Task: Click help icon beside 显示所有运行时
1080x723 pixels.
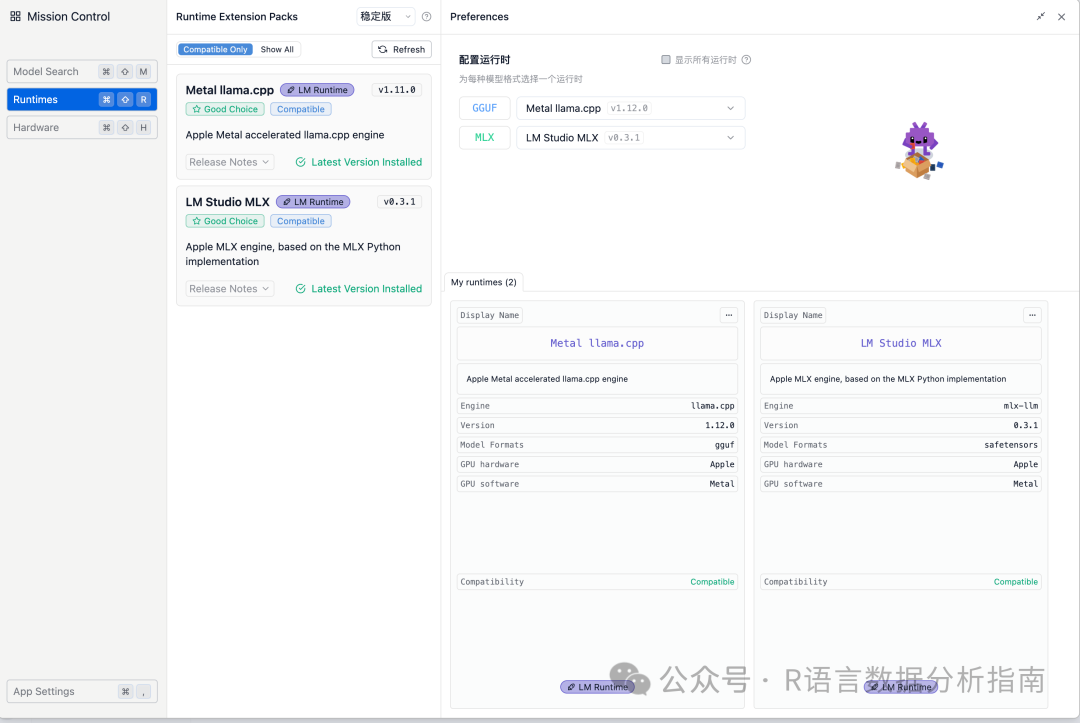Action: click(746, 60)
